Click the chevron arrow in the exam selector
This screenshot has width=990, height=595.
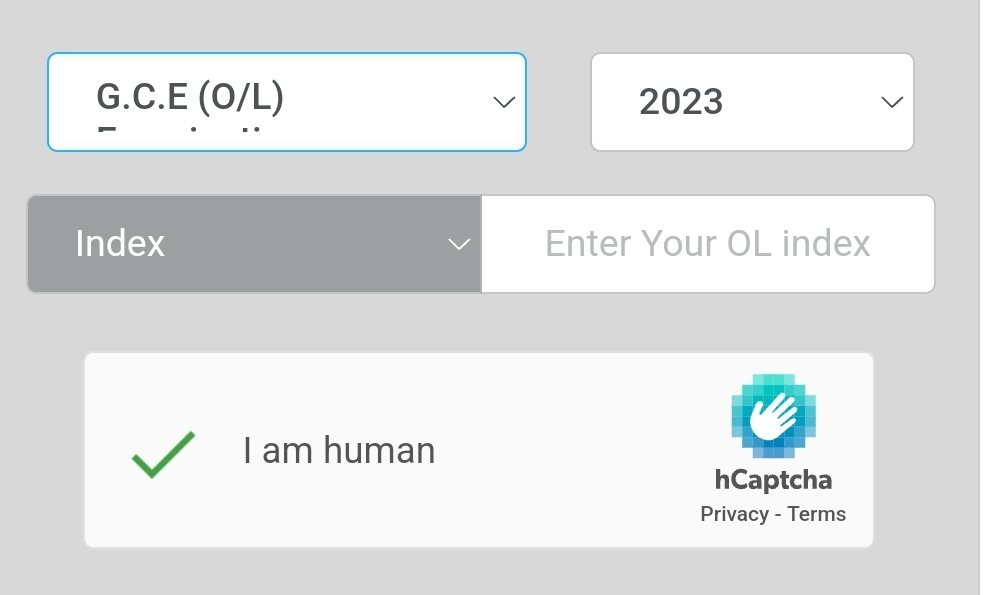pyautogui.click(x=504, y=102)
